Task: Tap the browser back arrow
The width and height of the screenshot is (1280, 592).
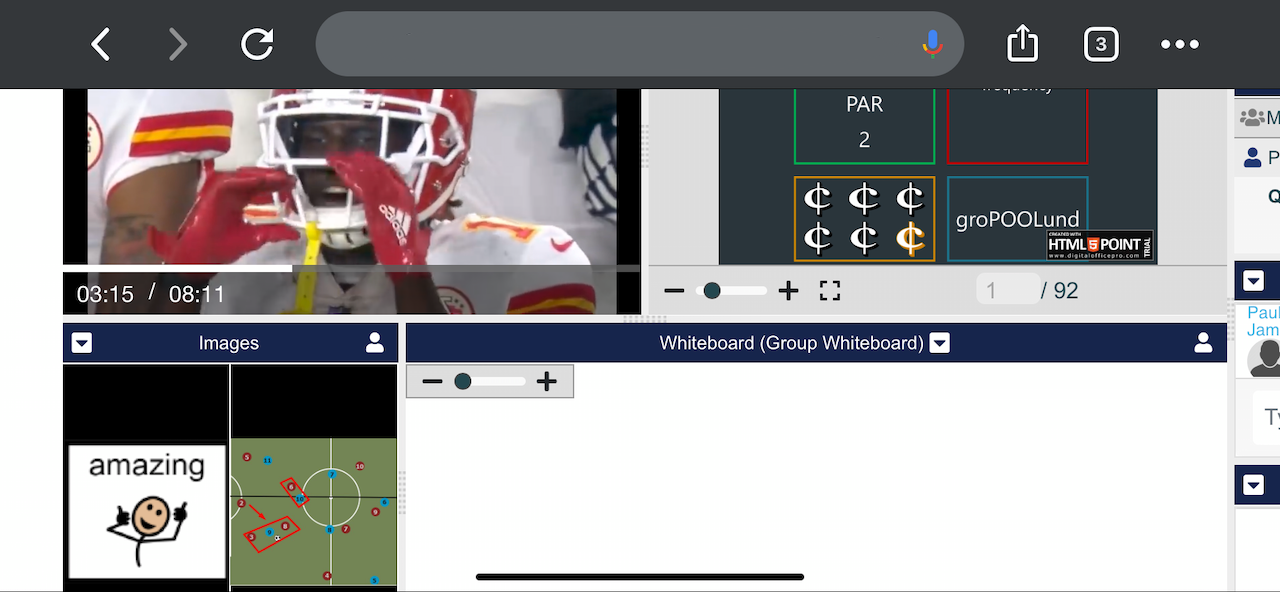Action: pos(101,44)
